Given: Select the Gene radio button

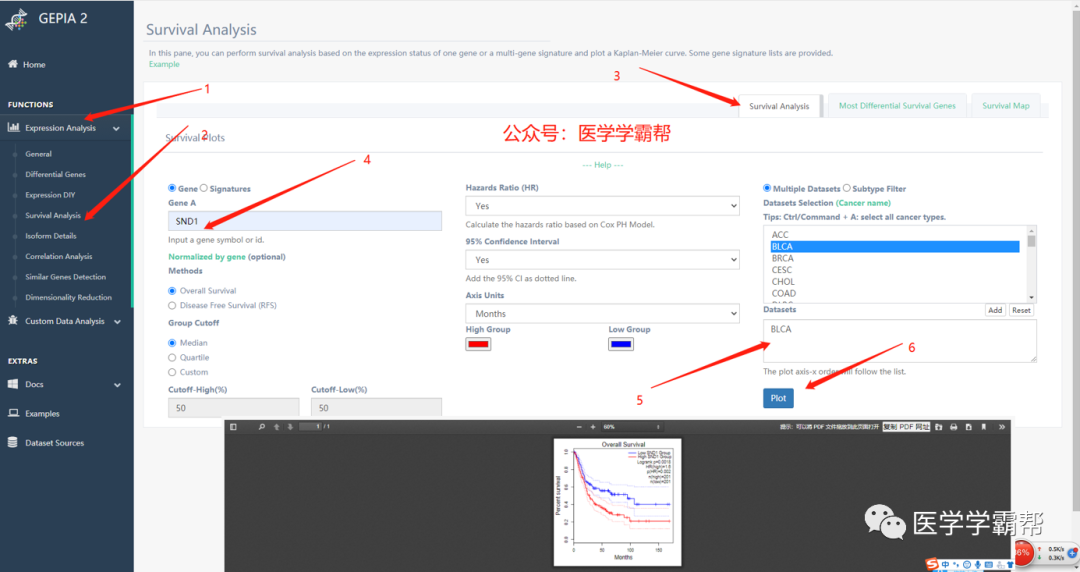Looking at the screenshot, I should pyautogui.click(x=172, y=188).
